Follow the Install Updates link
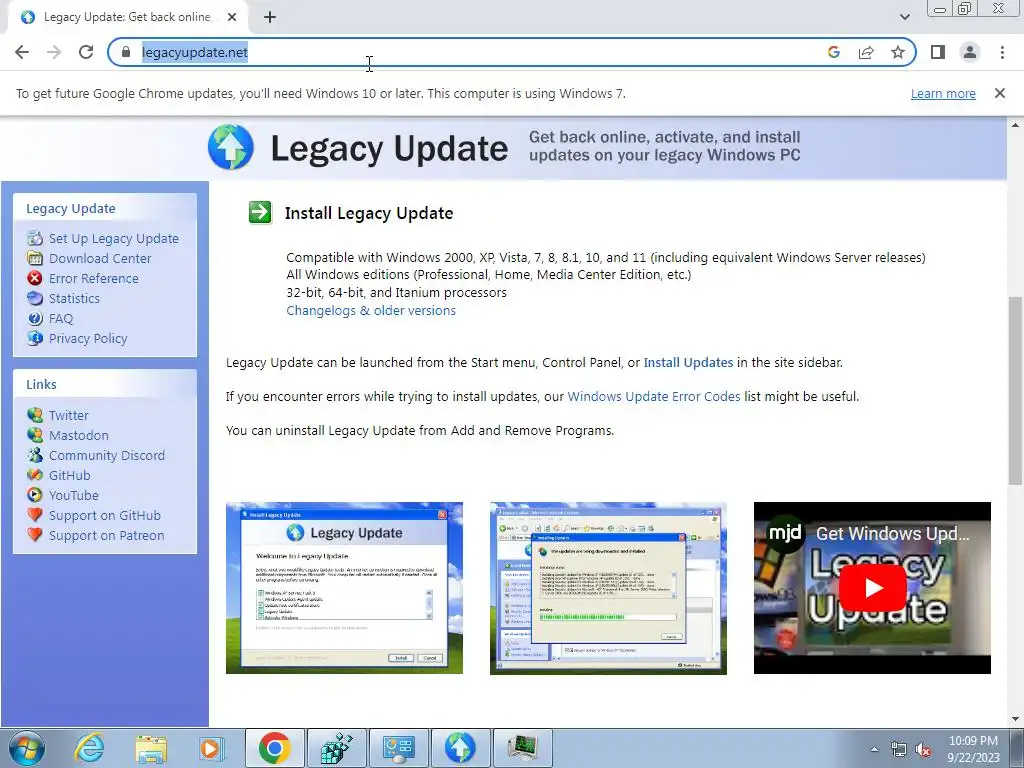The height and width of the screenshot is (768, 1024). point(688,362)
